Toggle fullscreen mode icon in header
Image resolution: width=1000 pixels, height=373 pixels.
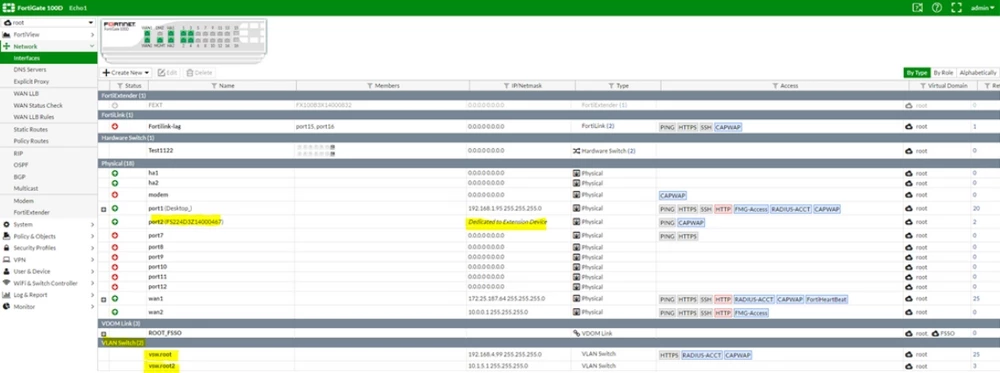point(956,8)
